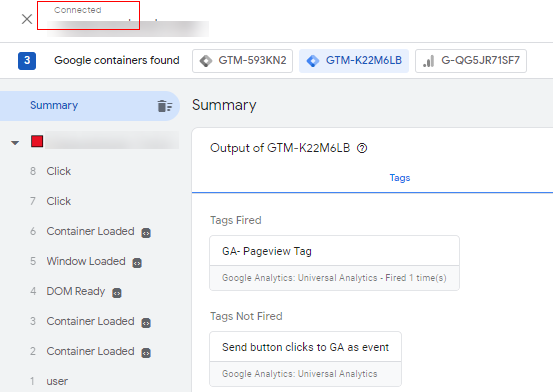The image size is (553, 392).
Task: Click the Output of GTM-K22M6LB heading
Action: pos(280,148)
